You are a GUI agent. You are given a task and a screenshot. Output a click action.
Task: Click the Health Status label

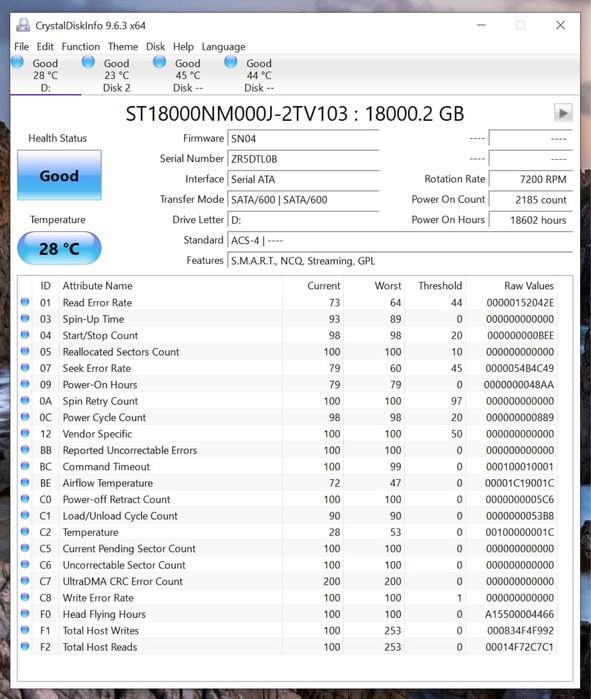click(x=57, y=138)
